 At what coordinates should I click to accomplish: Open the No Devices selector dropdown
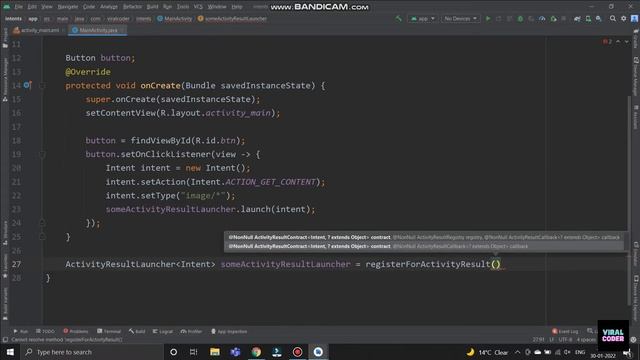460,19
